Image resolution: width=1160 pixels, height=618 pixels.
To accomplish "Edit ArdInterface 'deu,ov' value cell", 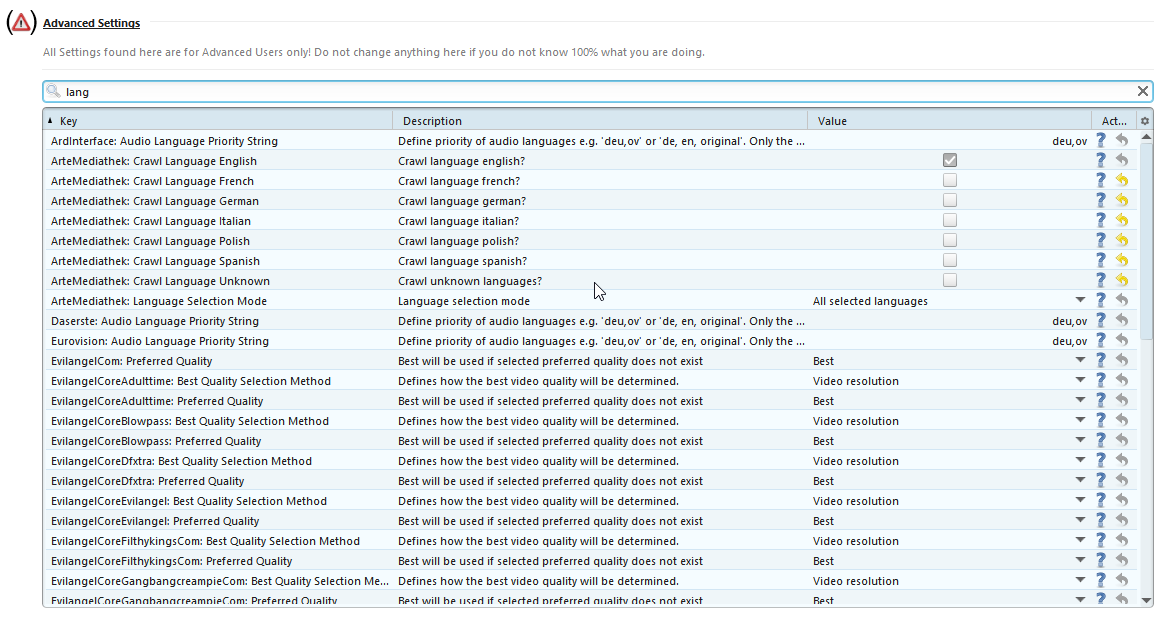I will click(x=950, y=141).
